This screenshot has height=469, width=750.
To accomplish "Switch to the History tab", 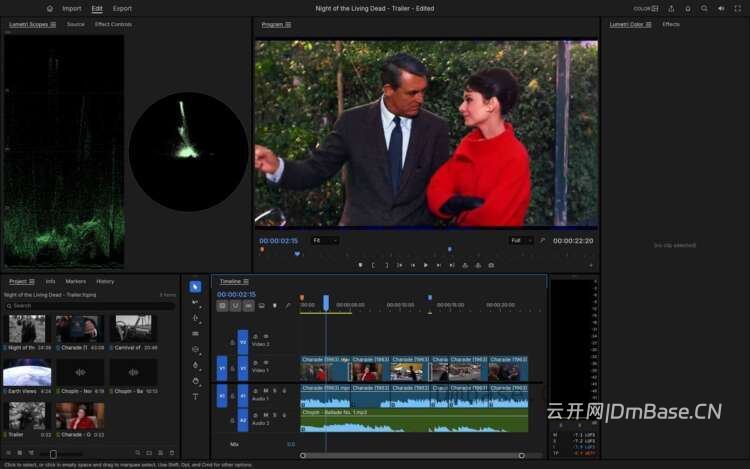I will point(105,282).
